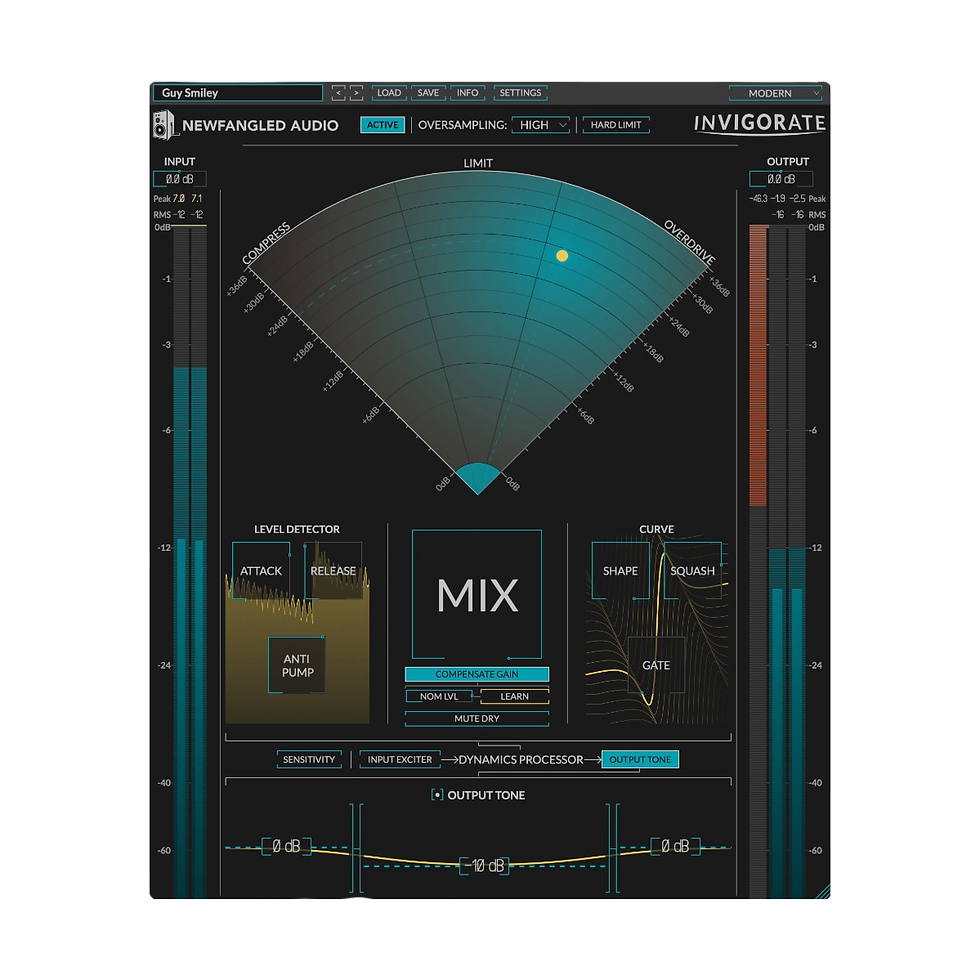Switch to the OUTPUT TONE tab
Screen dimensions: 980x980
640,759
